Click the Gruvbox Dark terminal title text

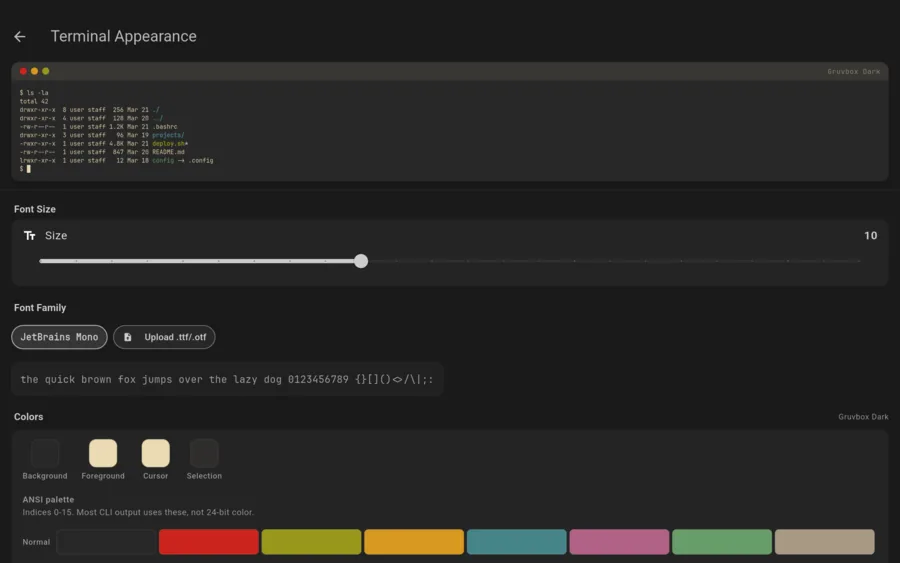point(854,72)
